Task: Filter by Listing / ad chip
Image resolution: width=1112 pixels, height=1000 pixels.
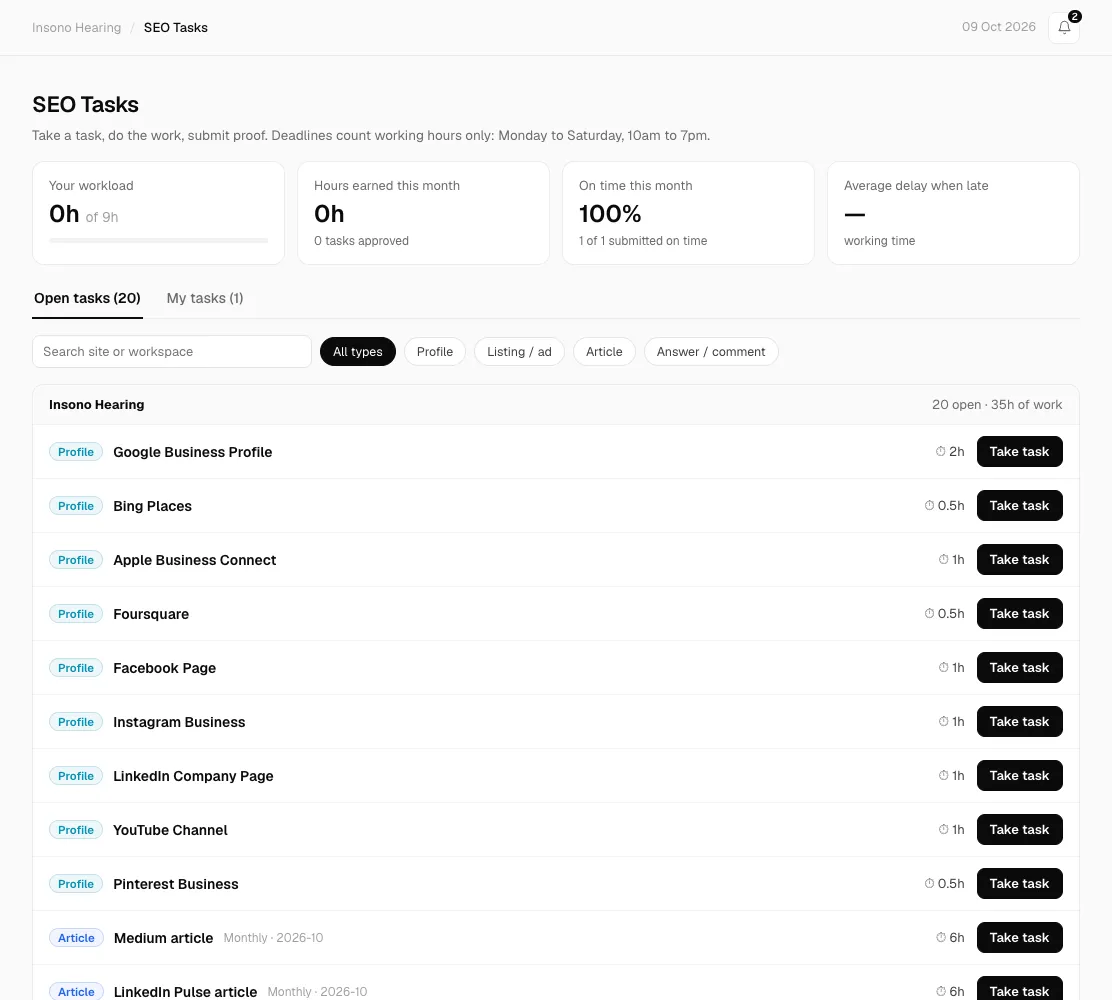Action: 519,352
